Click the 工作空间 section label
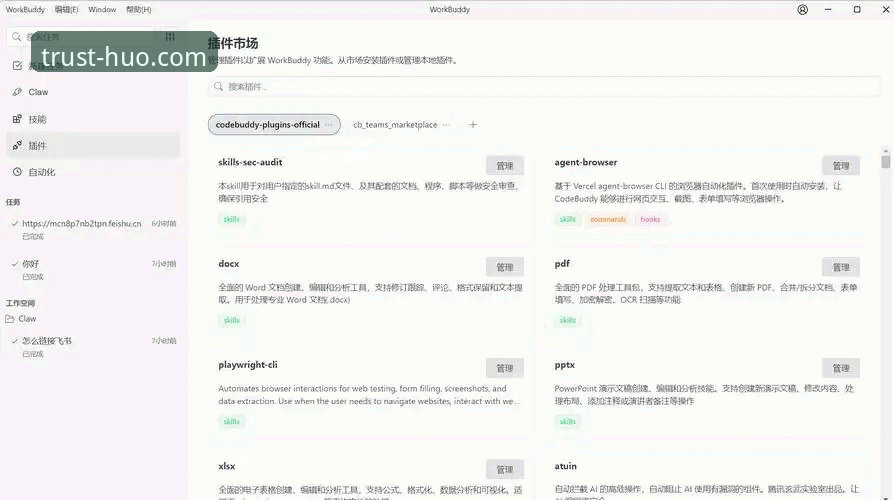Screen dimensions: 894x500 click(x=20, y=303)
